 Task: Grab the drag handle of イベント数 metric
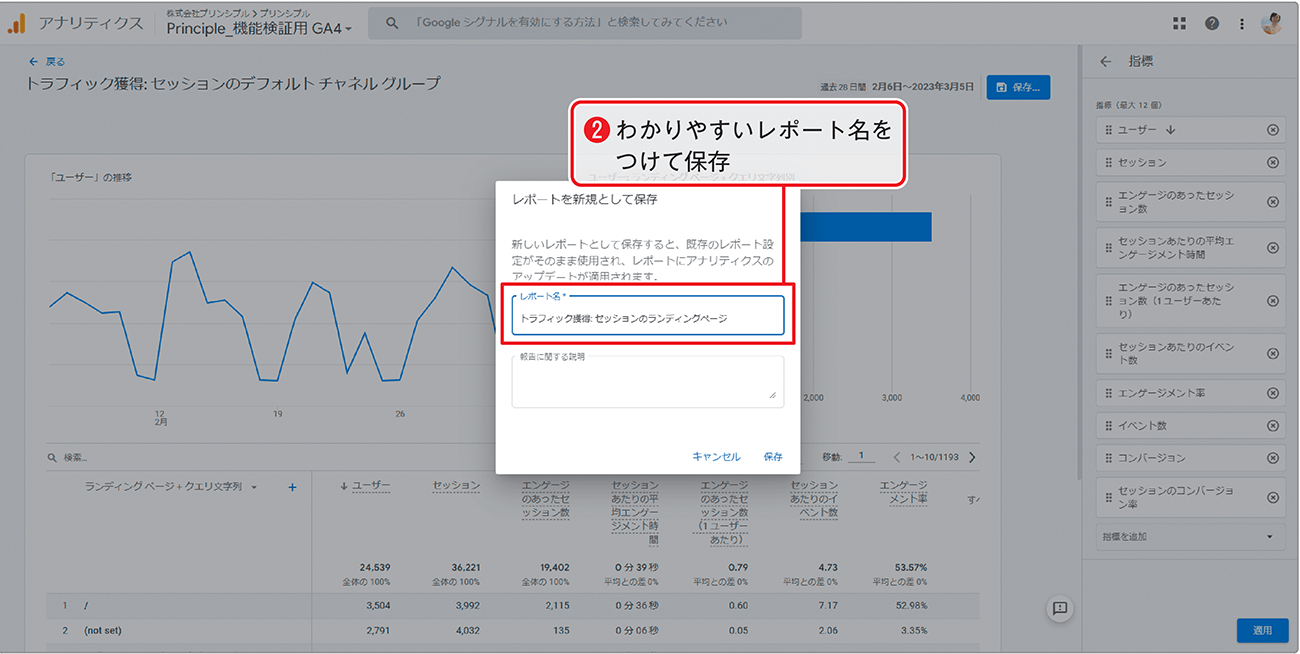click(x=1108, y=425)
